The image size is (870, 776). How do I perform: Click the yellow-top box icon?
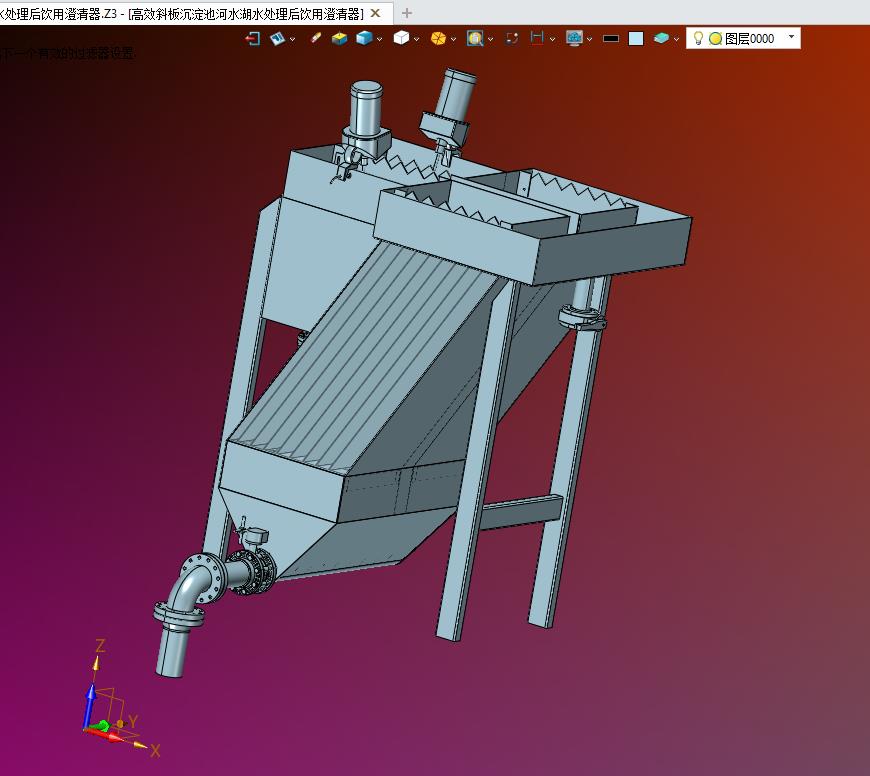[339, 38]
